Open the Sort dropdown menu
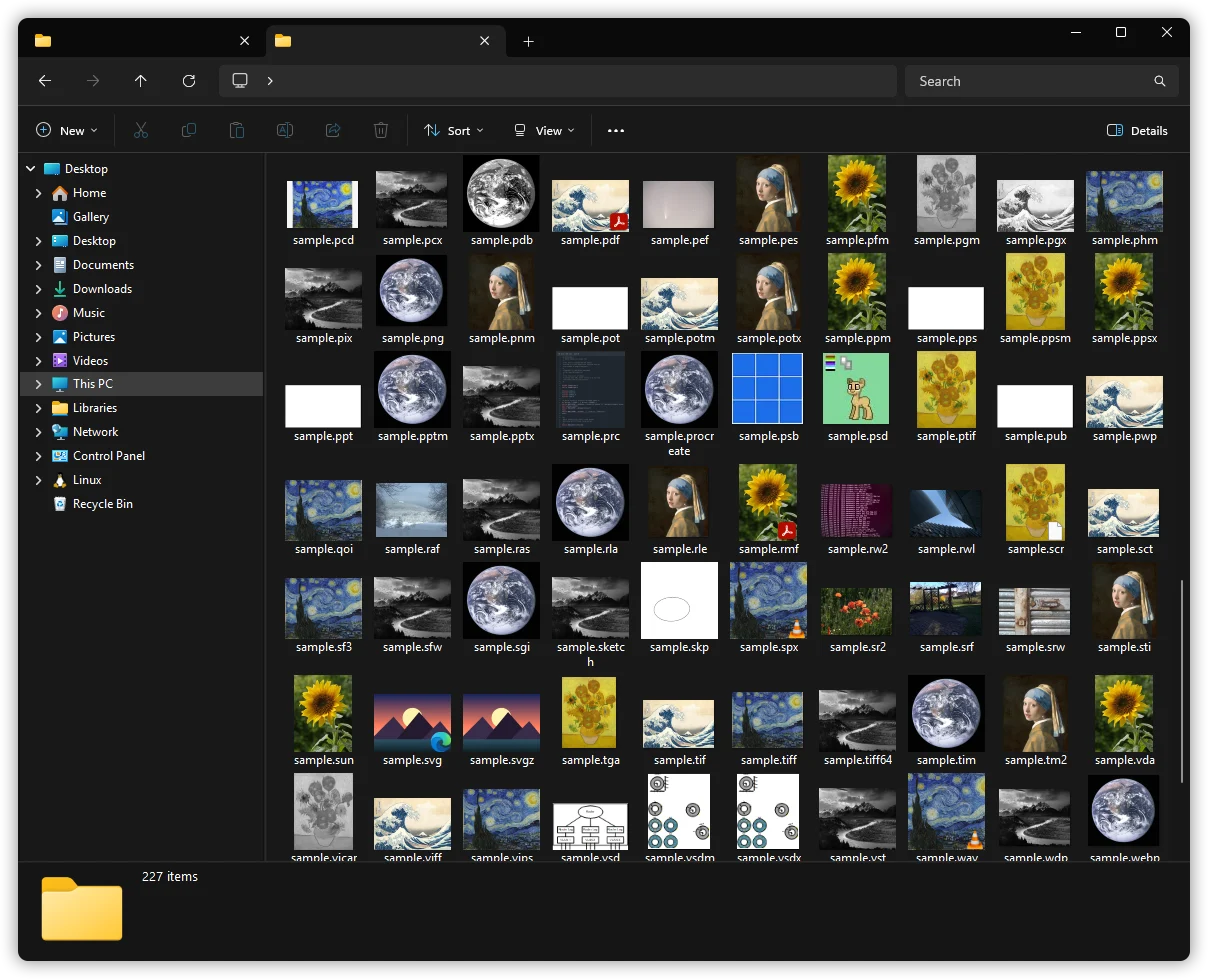This screenshot has height=979, width=1208. coord(454,131)
